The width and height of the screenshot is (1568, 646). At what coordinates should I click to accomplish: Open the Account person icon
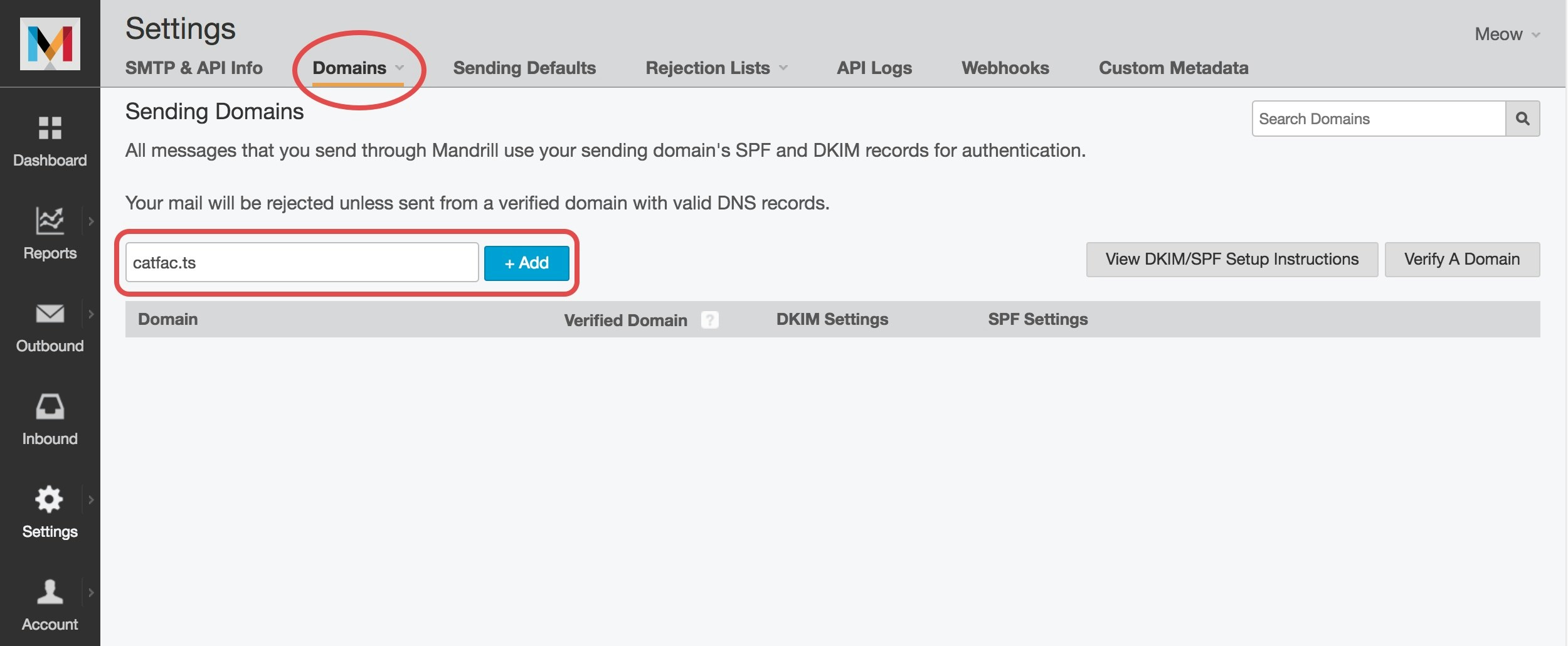pyautogui.click(x=50, y=591)
